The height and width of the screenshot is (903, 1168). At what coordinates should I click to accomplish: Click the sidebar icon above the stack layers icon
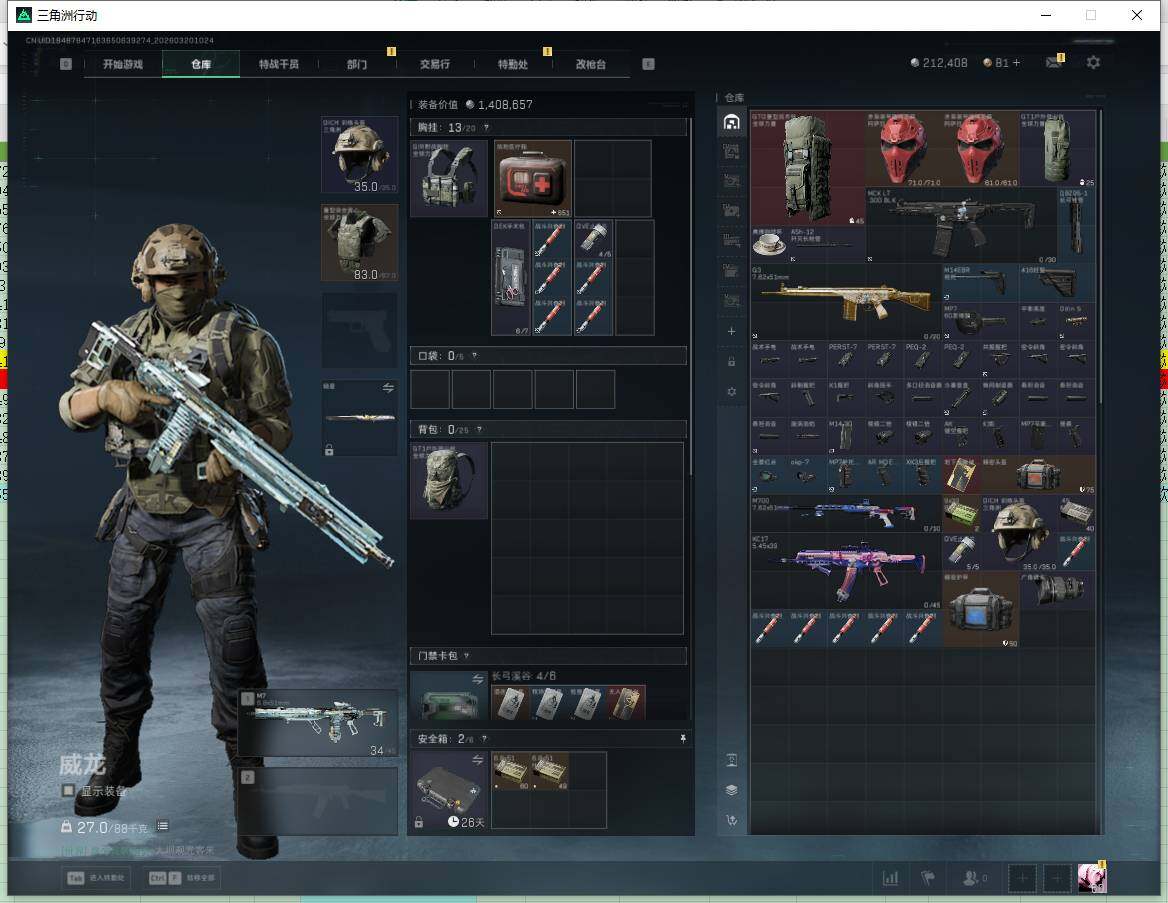coord(731,760)
